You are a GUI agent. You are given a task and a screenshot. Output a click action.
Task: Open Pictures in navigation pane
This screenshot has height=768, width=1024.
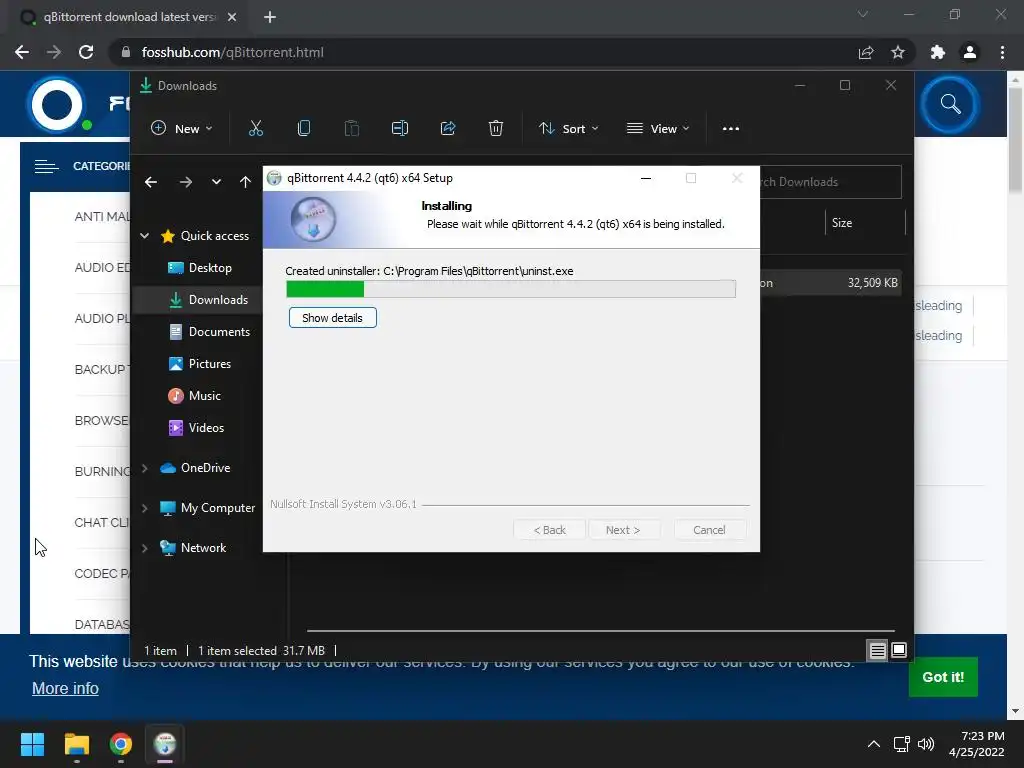(x=200, y=364)
